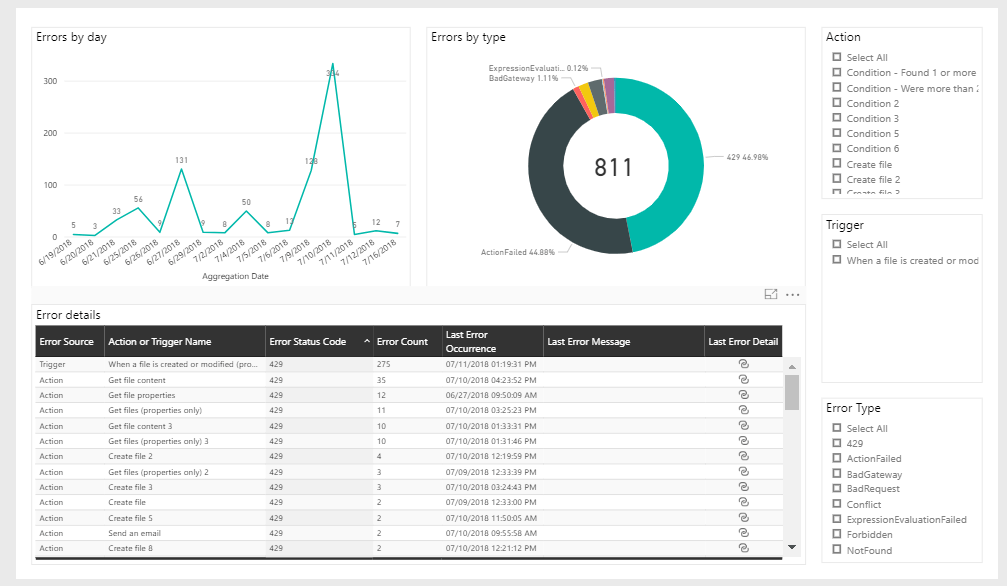Check BadRequest in Error Type filter
The image size is (1007, 586).
click(x=837, y=488)
